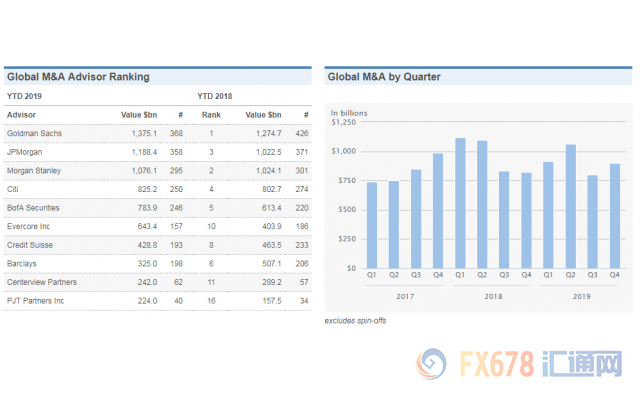Click Evercore 2018 value 403.9

point(272,227)
